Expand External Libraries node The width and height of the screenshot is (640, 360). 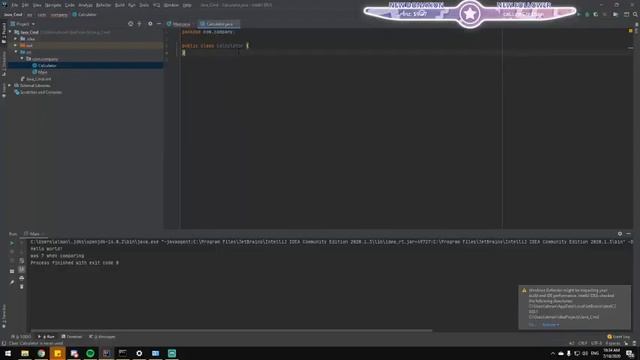pyautogui.click(x=9, y=85)
